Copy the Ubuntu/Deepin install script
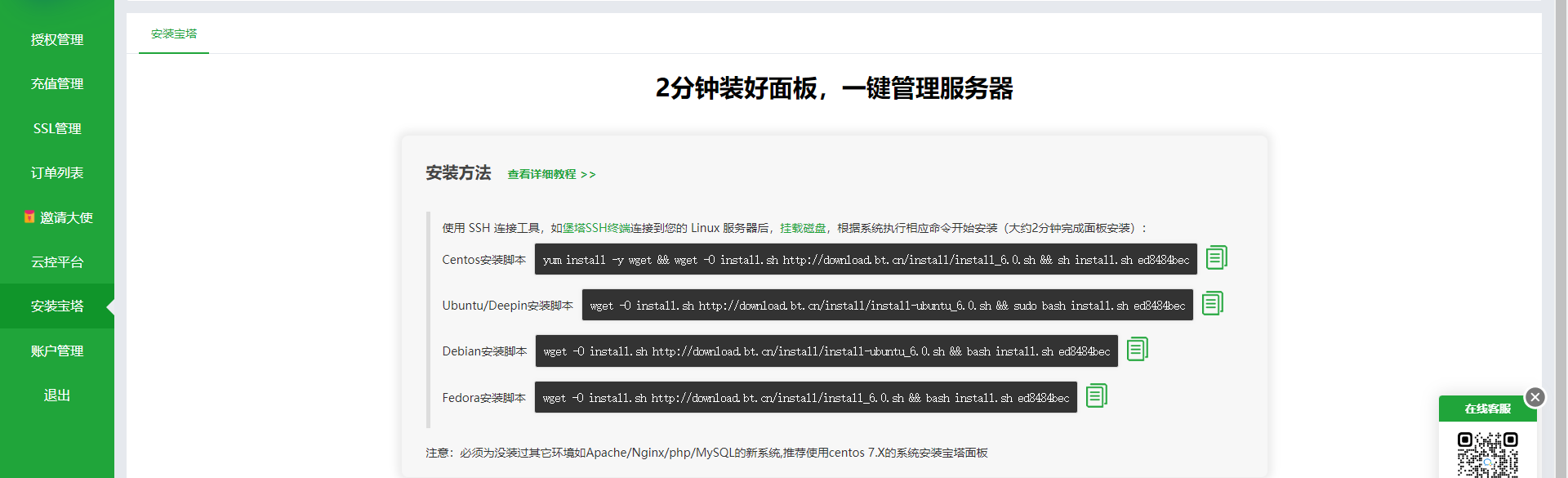The image size is (1568, 478). (x=1213, y=303)
